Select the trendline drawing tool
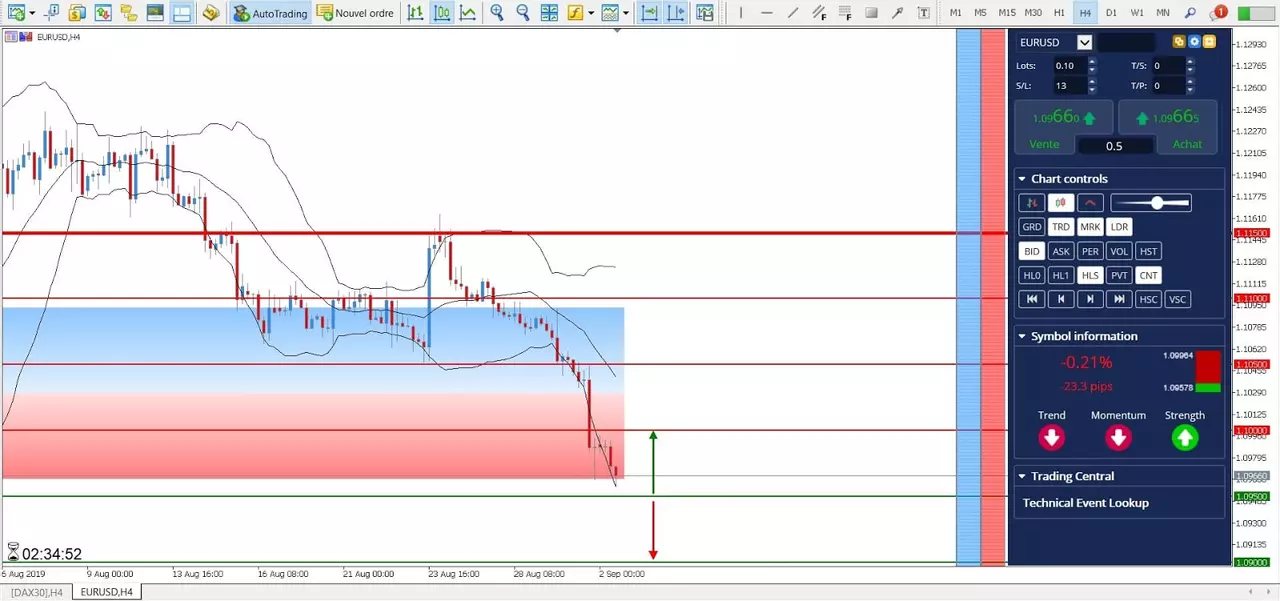This screenshot has height=601, width=1280. (793, 13)
